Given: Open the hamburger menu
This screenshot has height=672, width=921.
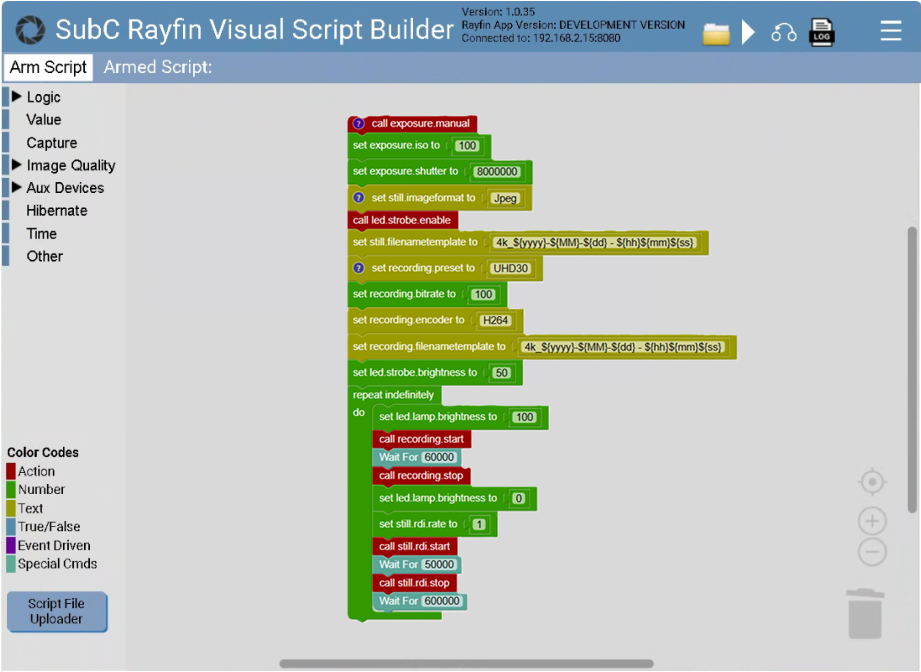Looking at the screenshot, I should (890, 32).
